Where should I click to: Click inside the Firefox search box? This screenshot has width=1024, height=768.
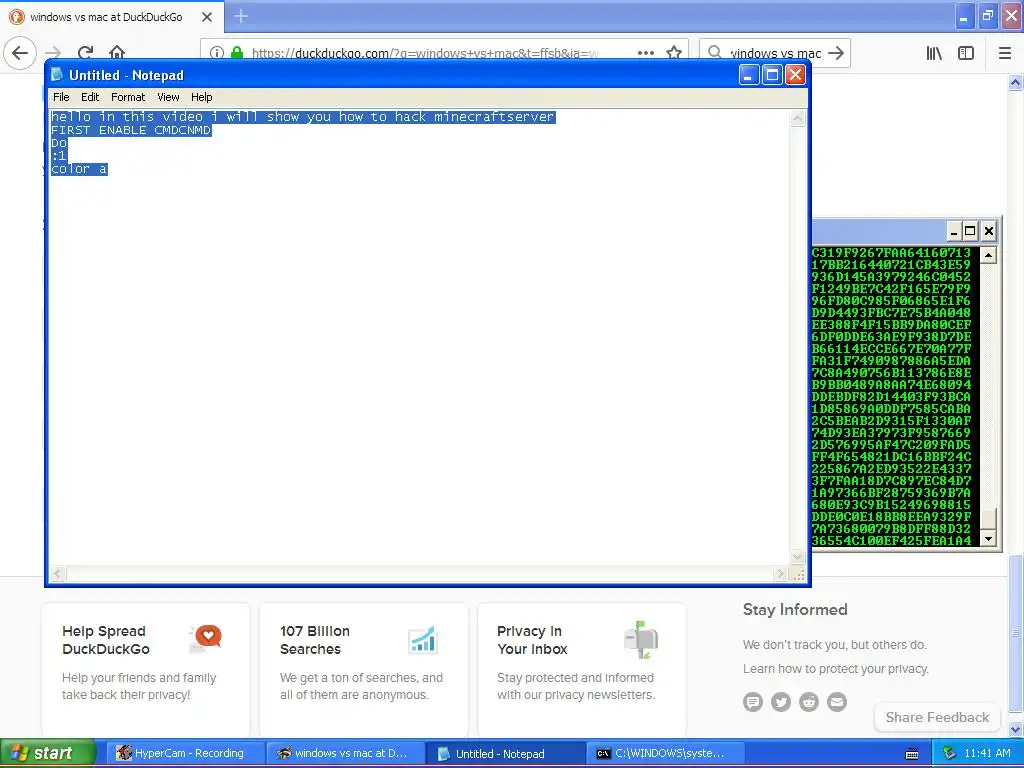point(775,53)
